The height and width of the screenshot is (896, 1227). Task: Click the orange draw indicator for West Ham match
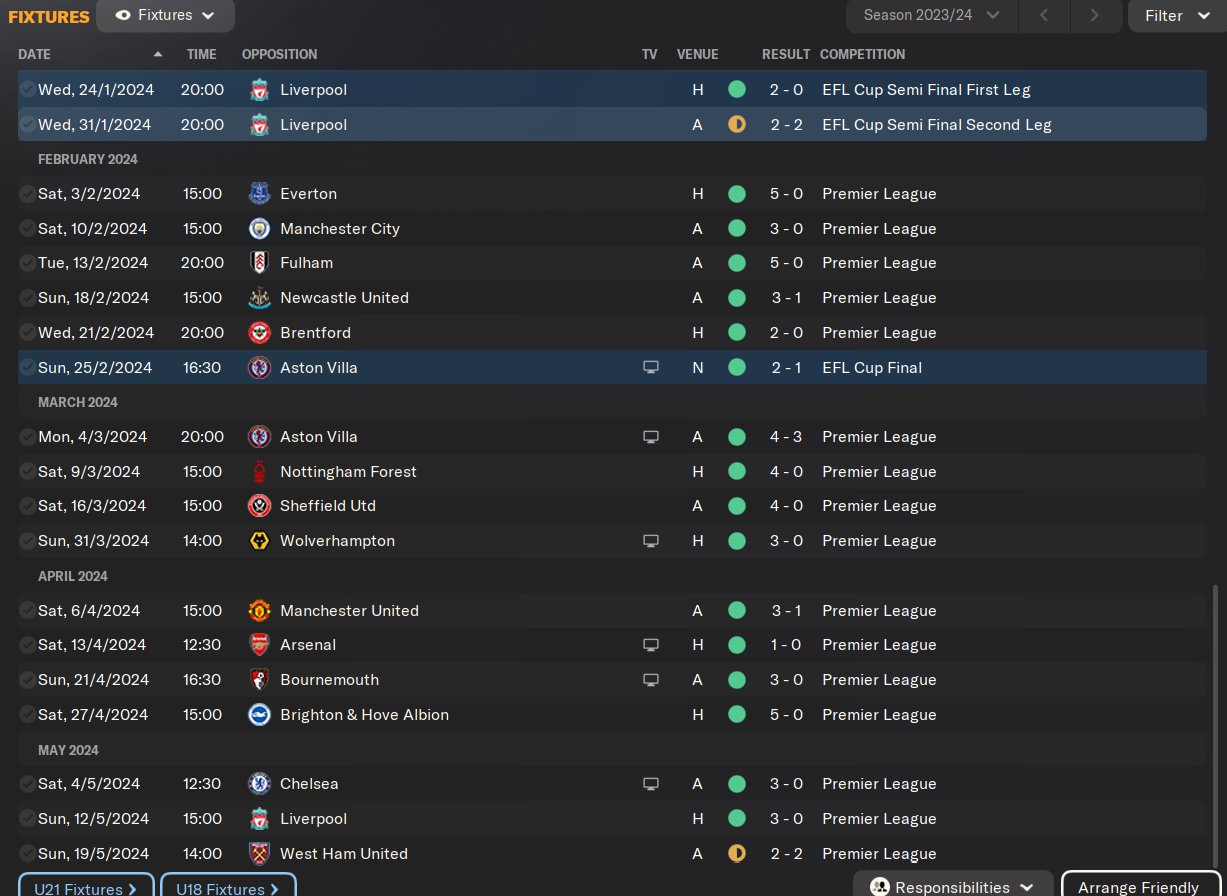click(x=737, y=854)
